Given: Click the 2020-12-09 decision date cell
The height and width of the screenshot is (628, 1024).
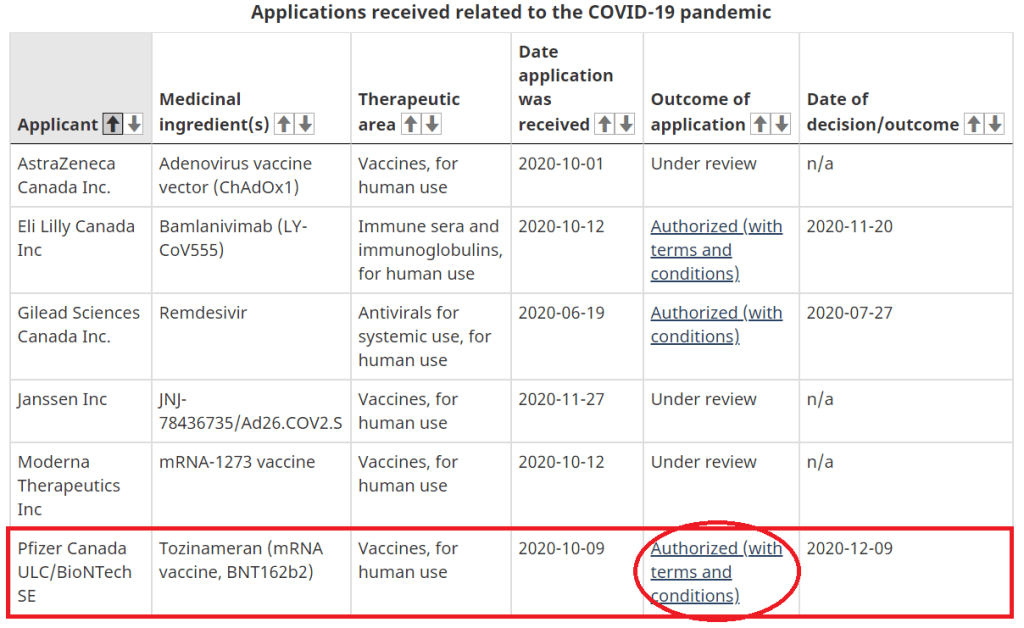Looking at the screenshot, I should pos(849,548).
